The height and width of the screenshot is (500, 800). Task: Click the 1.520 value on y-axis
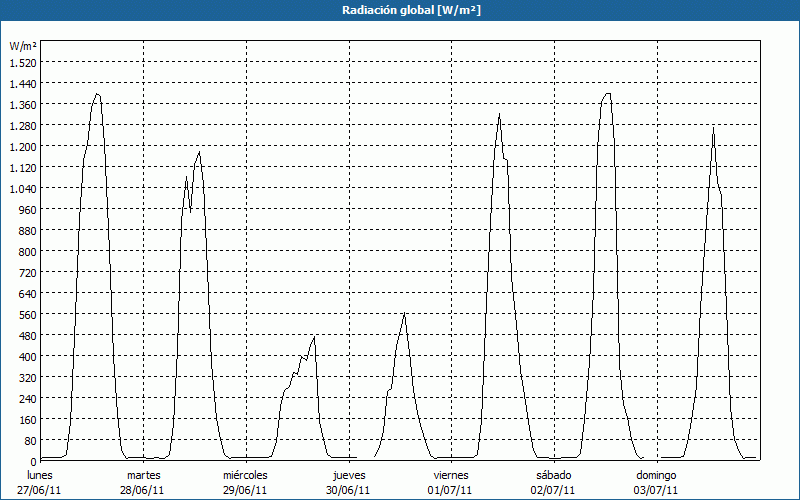23,62
